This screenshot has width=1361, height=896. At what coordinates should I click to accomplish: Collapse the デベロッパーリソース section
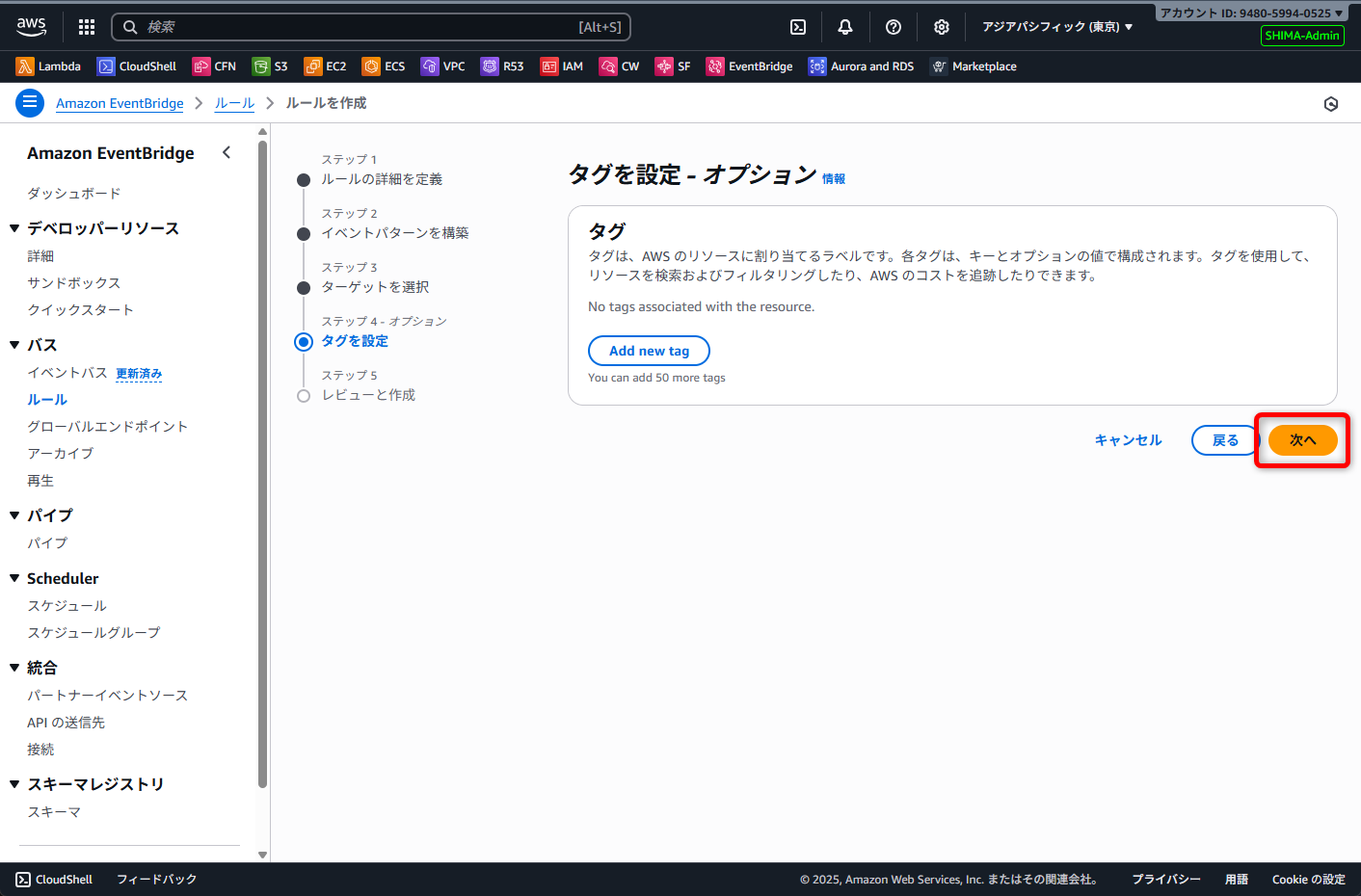pos(14,228)
